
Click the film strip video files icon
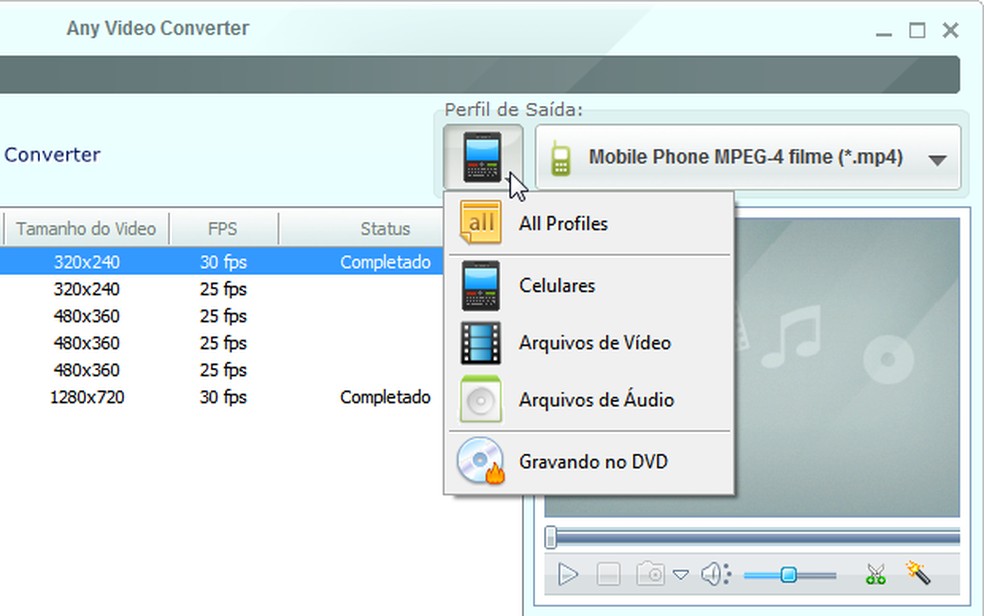[481, 343]
